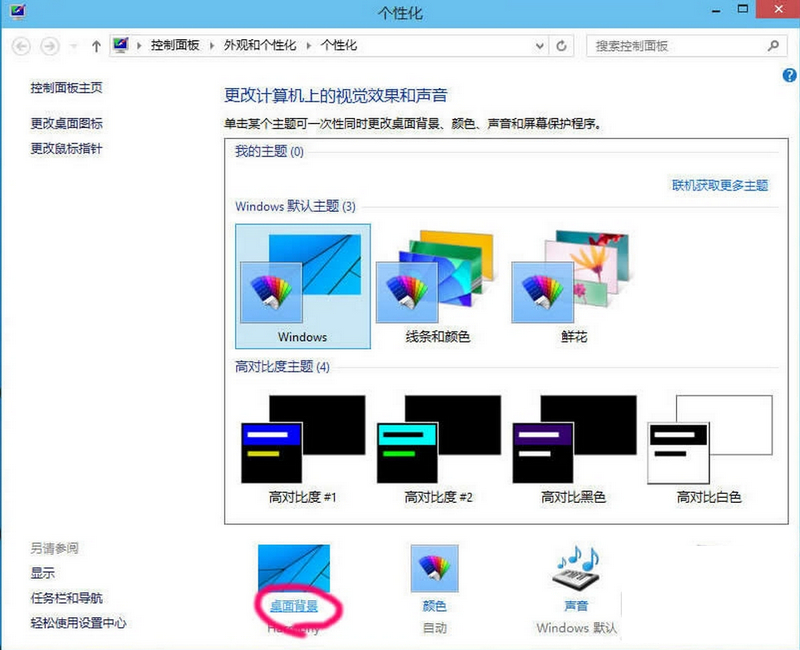Expand the address bar dropdown arrow
The height and width of the screenshot is (650, 800).
click(539, 45)
